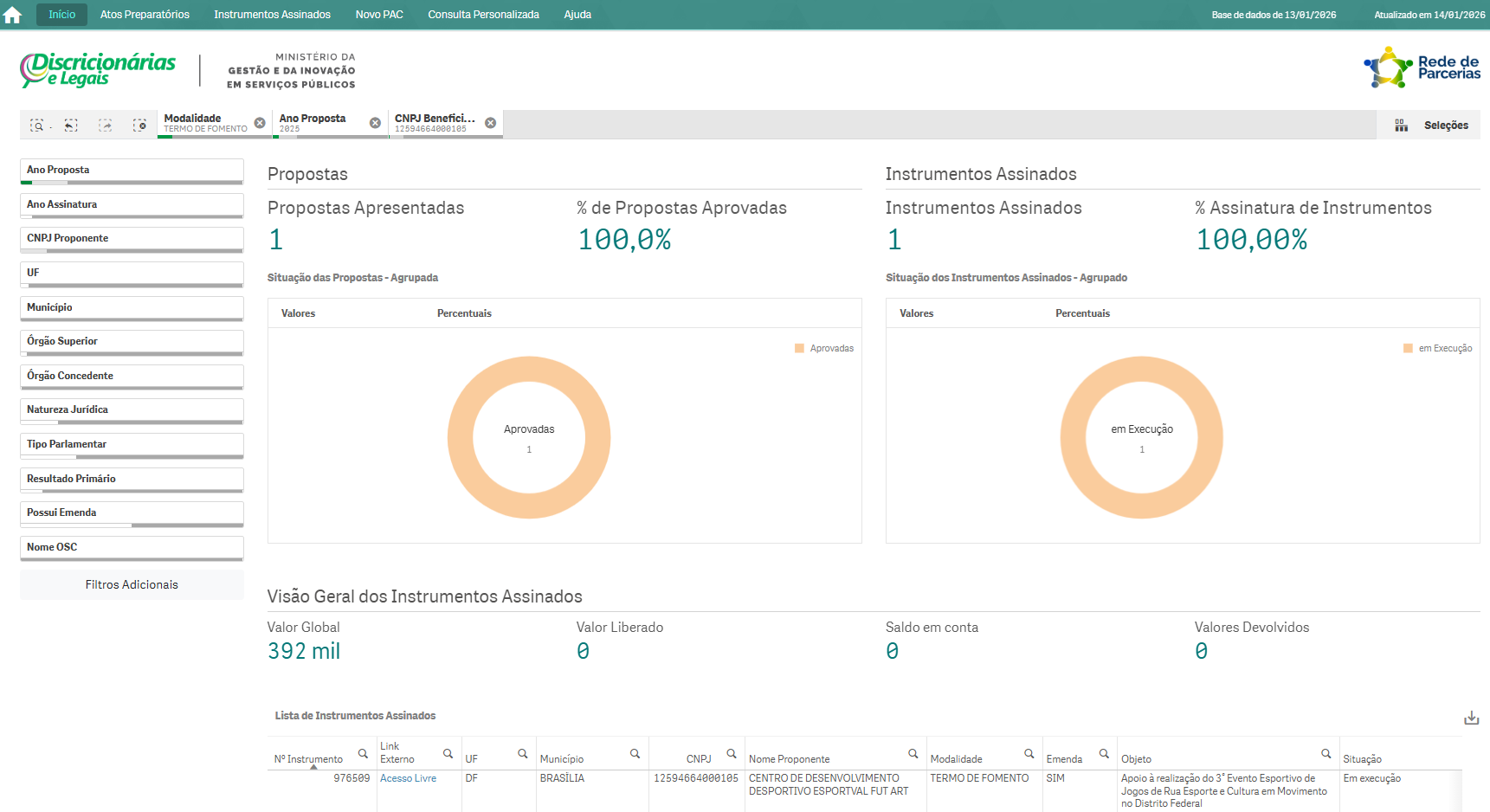This screenshot has width=1490, height=812.
Task: Click the home icon in top bar
Action: (12, 15)
